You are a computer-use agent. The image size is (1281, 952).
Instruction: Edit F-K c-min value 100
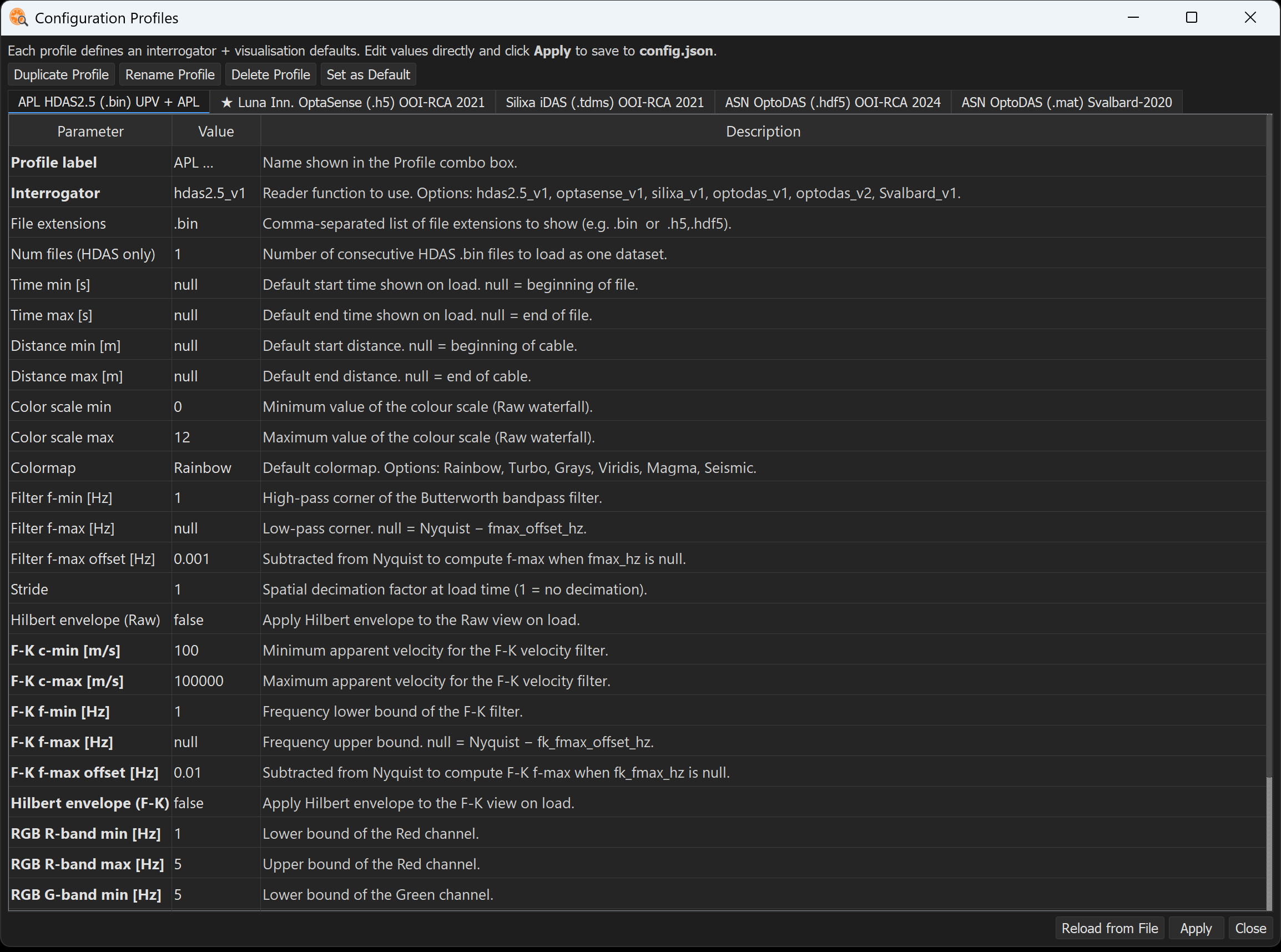[x=216, y=651]
